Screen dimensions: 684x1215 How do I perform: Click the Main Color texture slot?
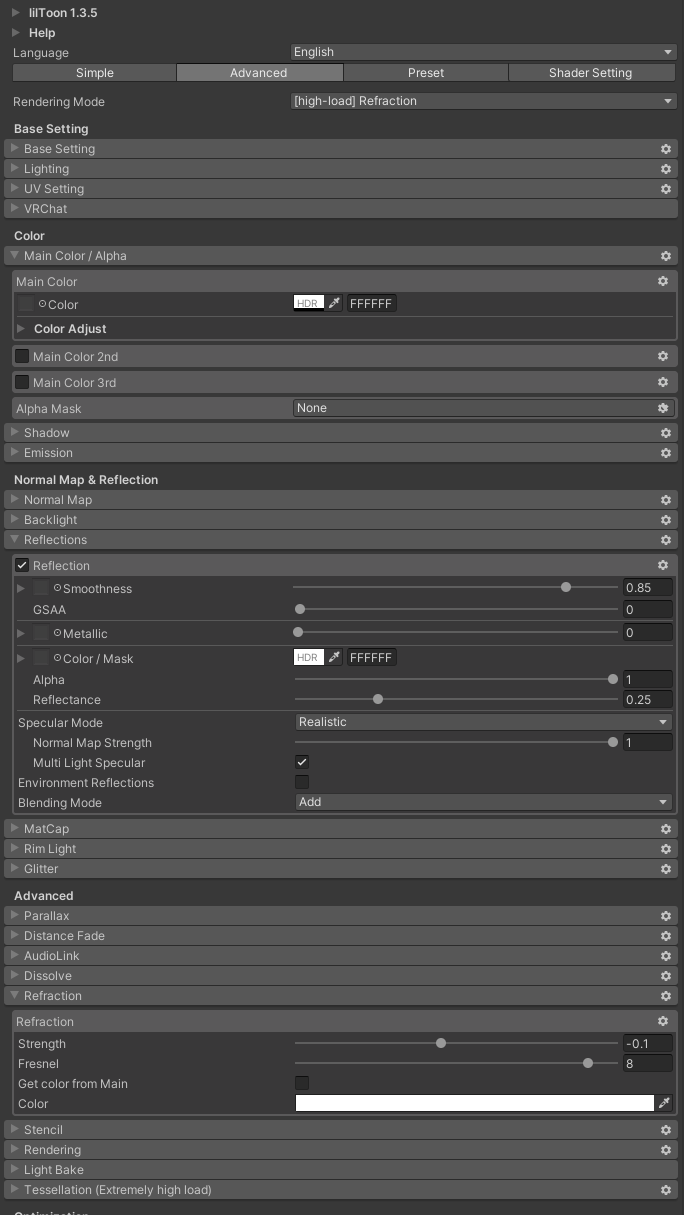coord(26,304)
